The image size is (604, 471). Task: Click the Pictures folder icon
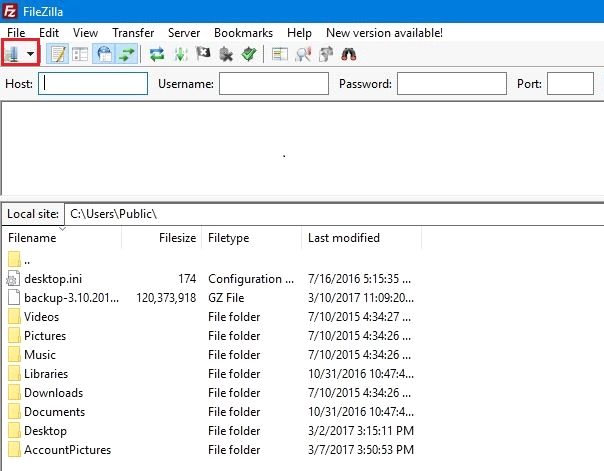(x=14, y=336)
